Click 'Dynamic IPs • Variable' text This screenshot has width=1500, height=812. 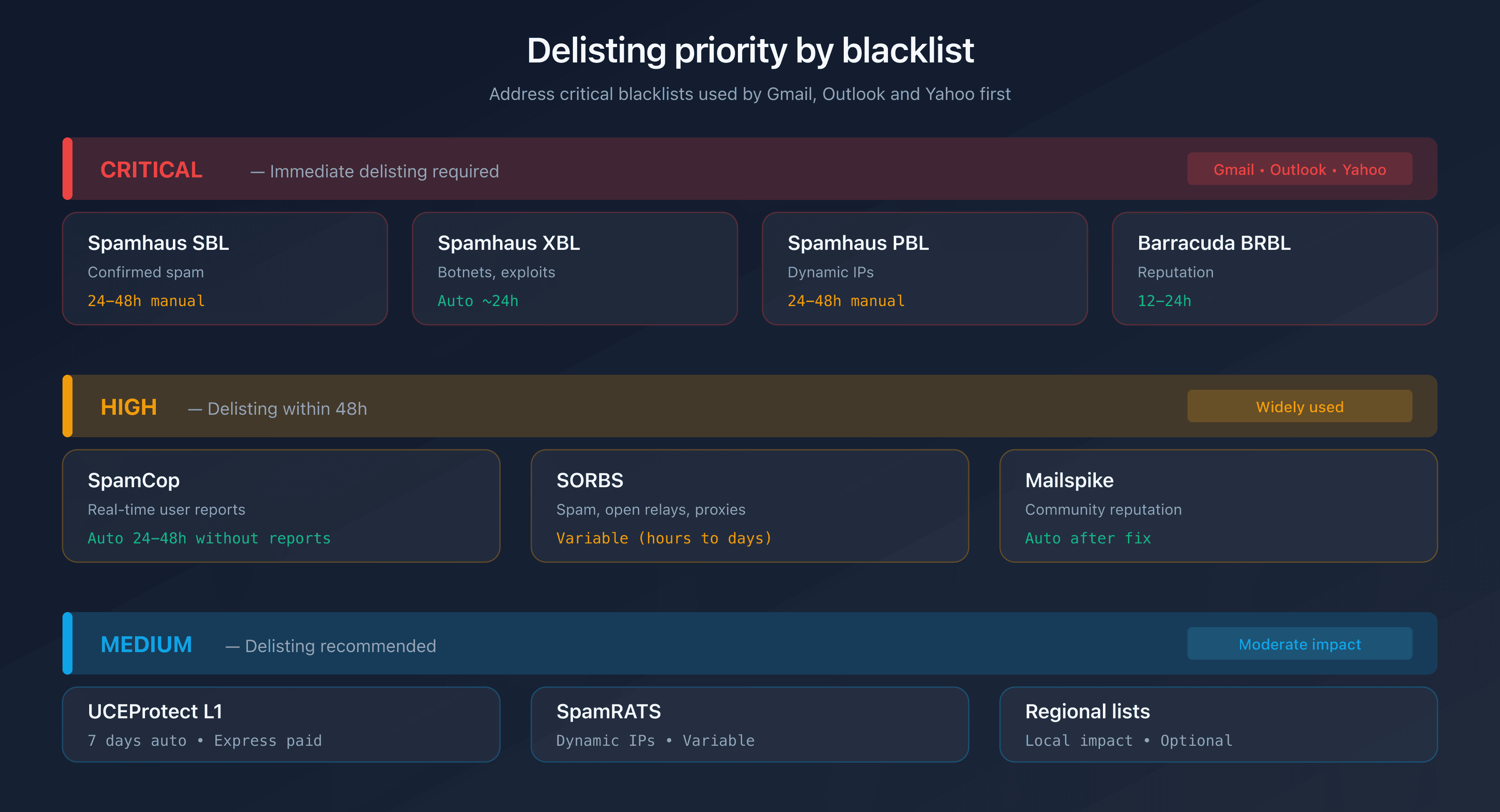[655, 740]
